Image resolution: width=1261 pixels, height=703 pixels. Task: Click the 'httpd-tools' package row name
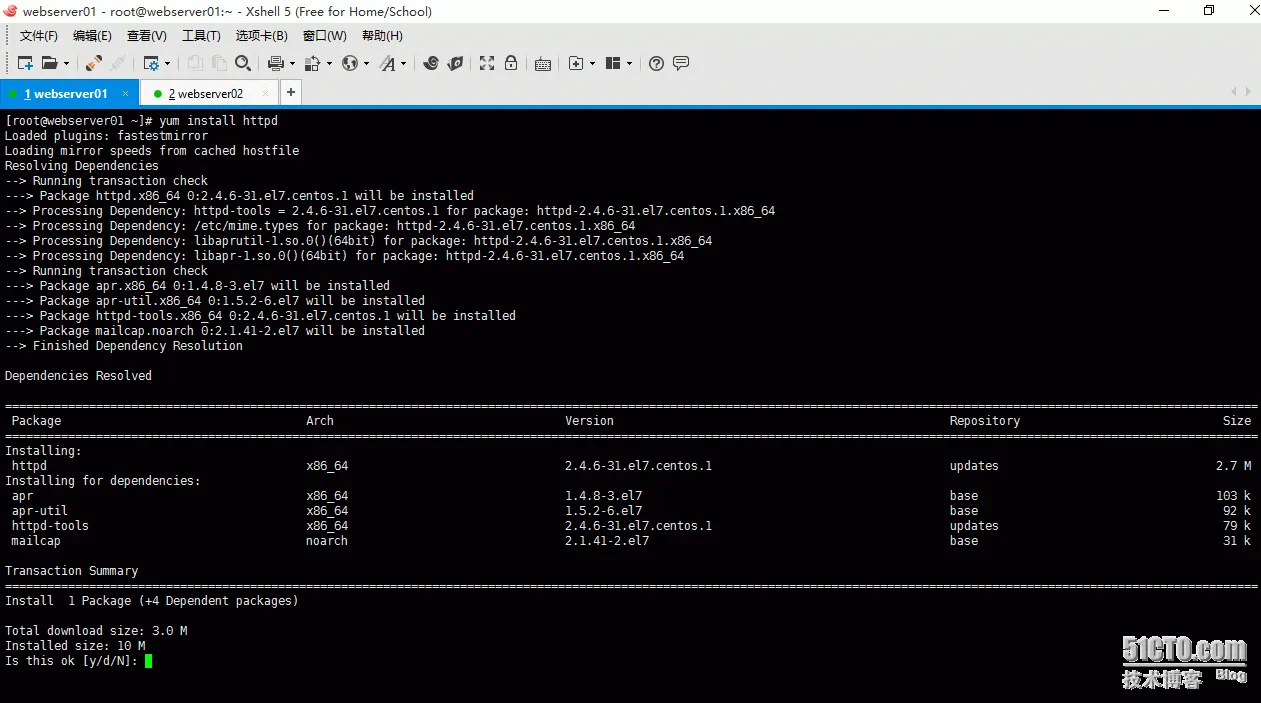pos(50,526)
